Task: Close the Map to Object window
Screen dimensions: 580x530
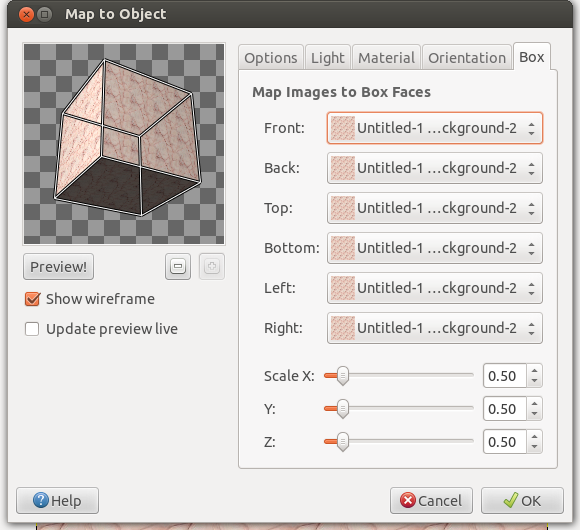Action: (26, 15)
